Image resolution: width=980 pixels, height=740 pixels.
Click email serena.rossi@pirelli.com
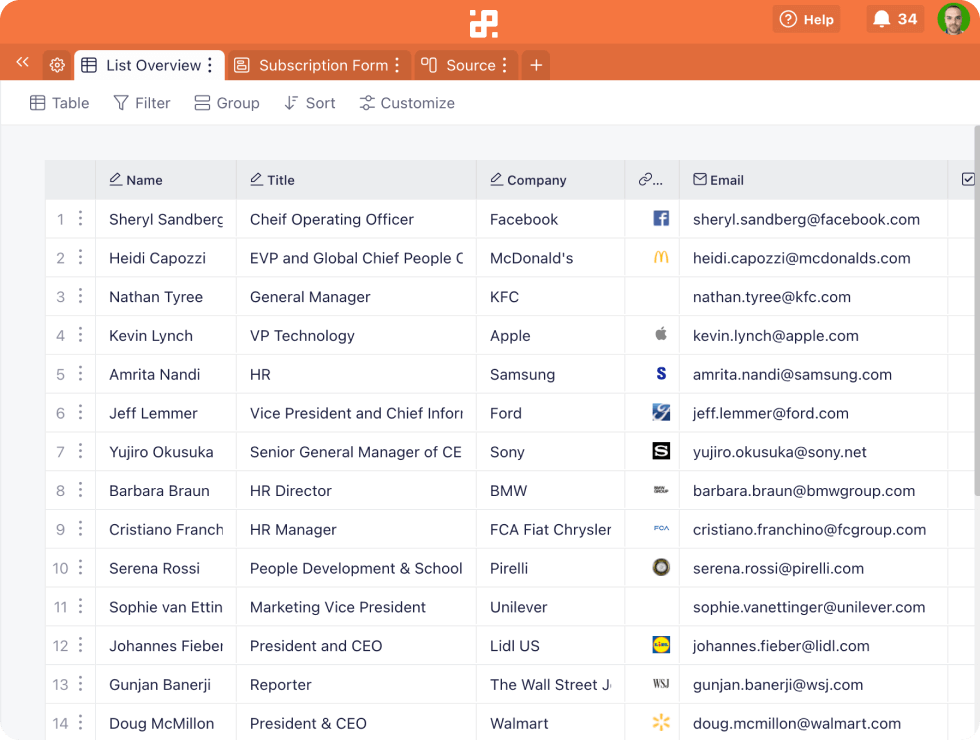pos(778,568)
